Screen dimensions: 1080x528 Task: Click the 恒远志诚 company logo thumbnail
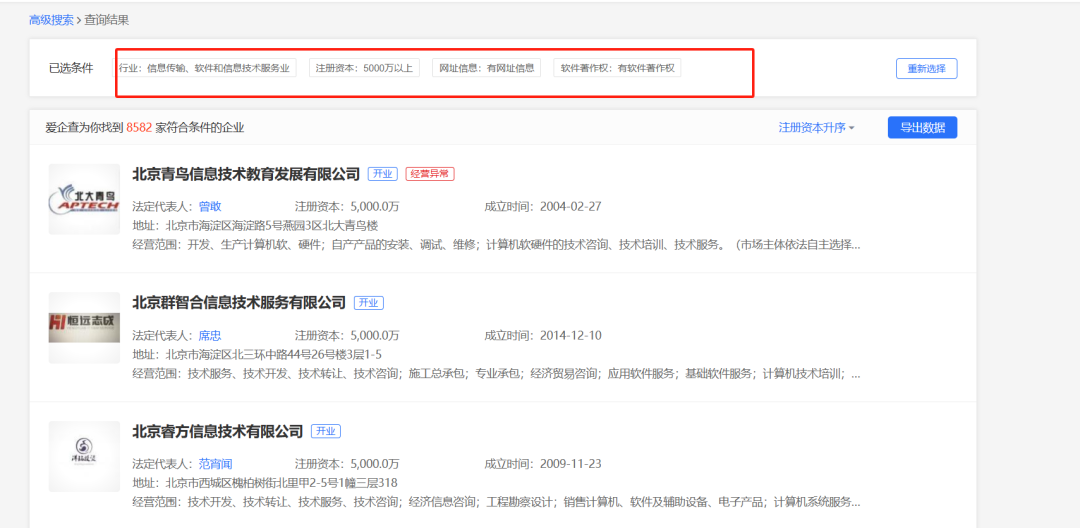(x=84, y=328)
